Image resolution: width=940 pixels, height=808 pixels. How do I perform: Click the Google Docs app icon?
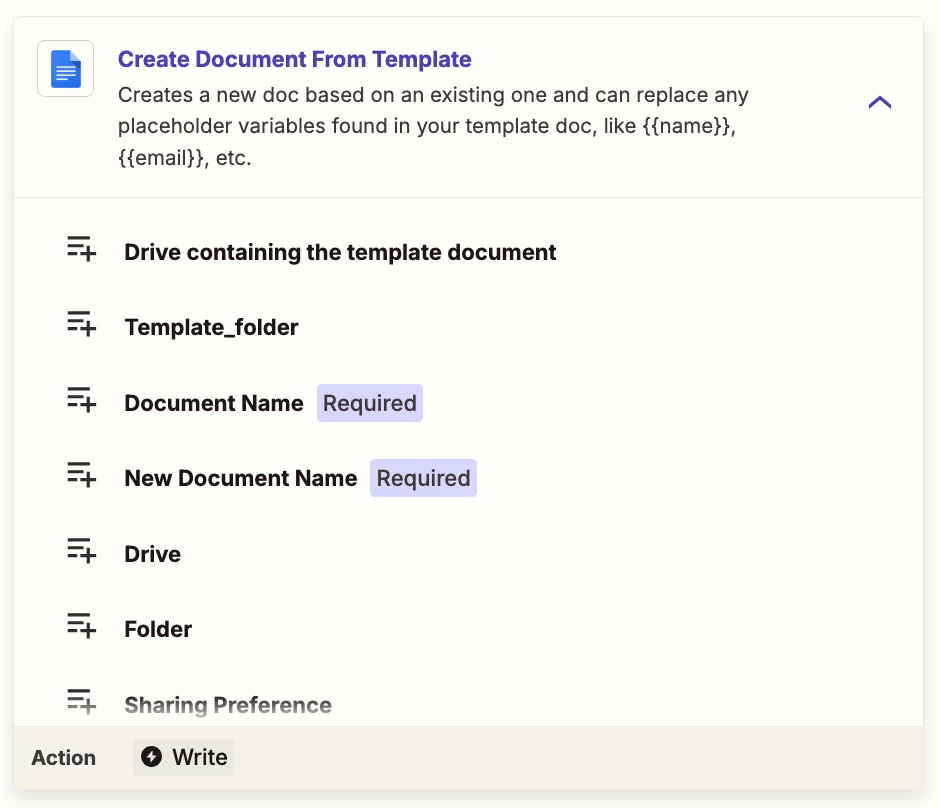[65, 69]
